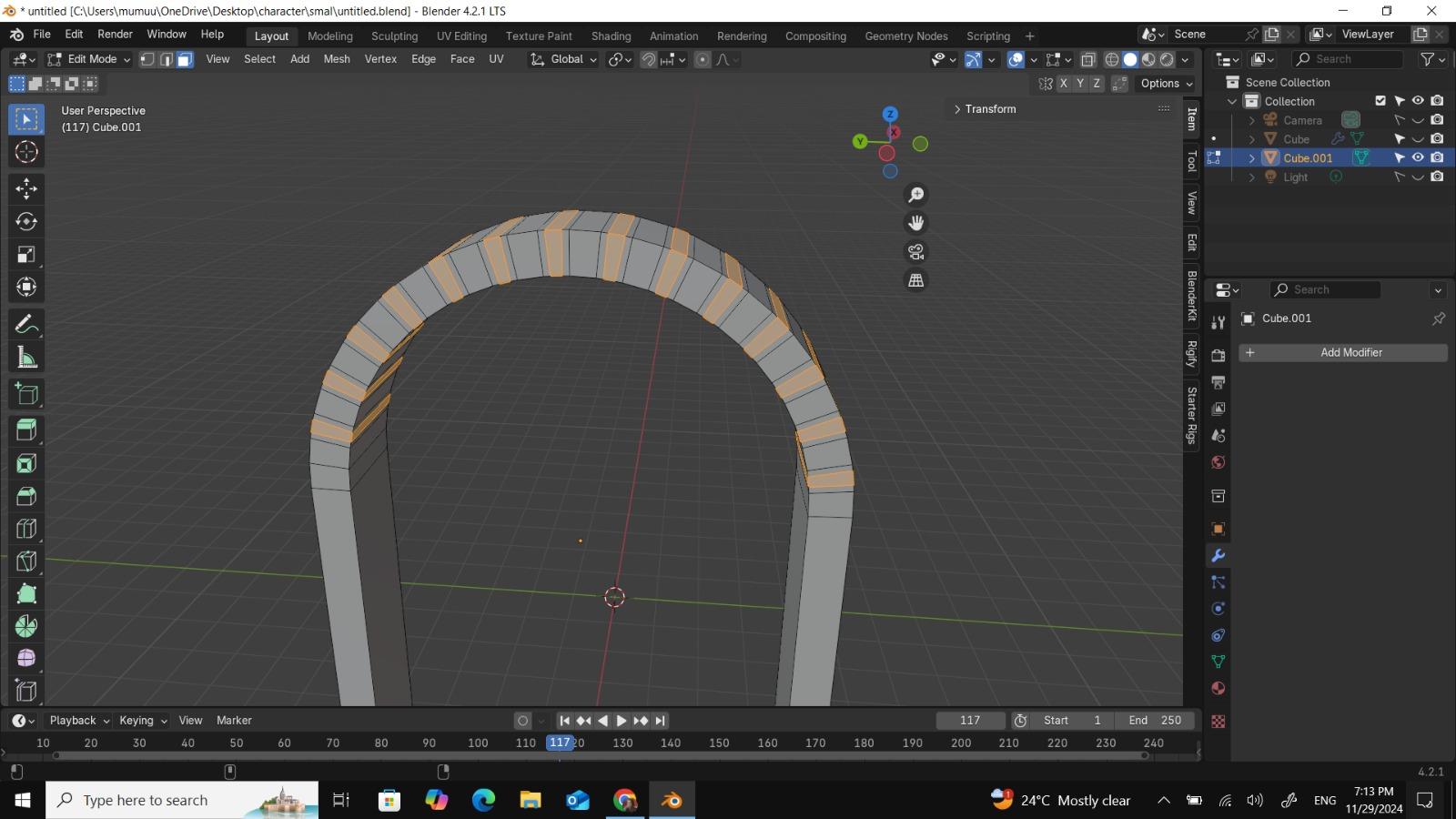Open the Edit Mode dropdown

tap(89, 59)
